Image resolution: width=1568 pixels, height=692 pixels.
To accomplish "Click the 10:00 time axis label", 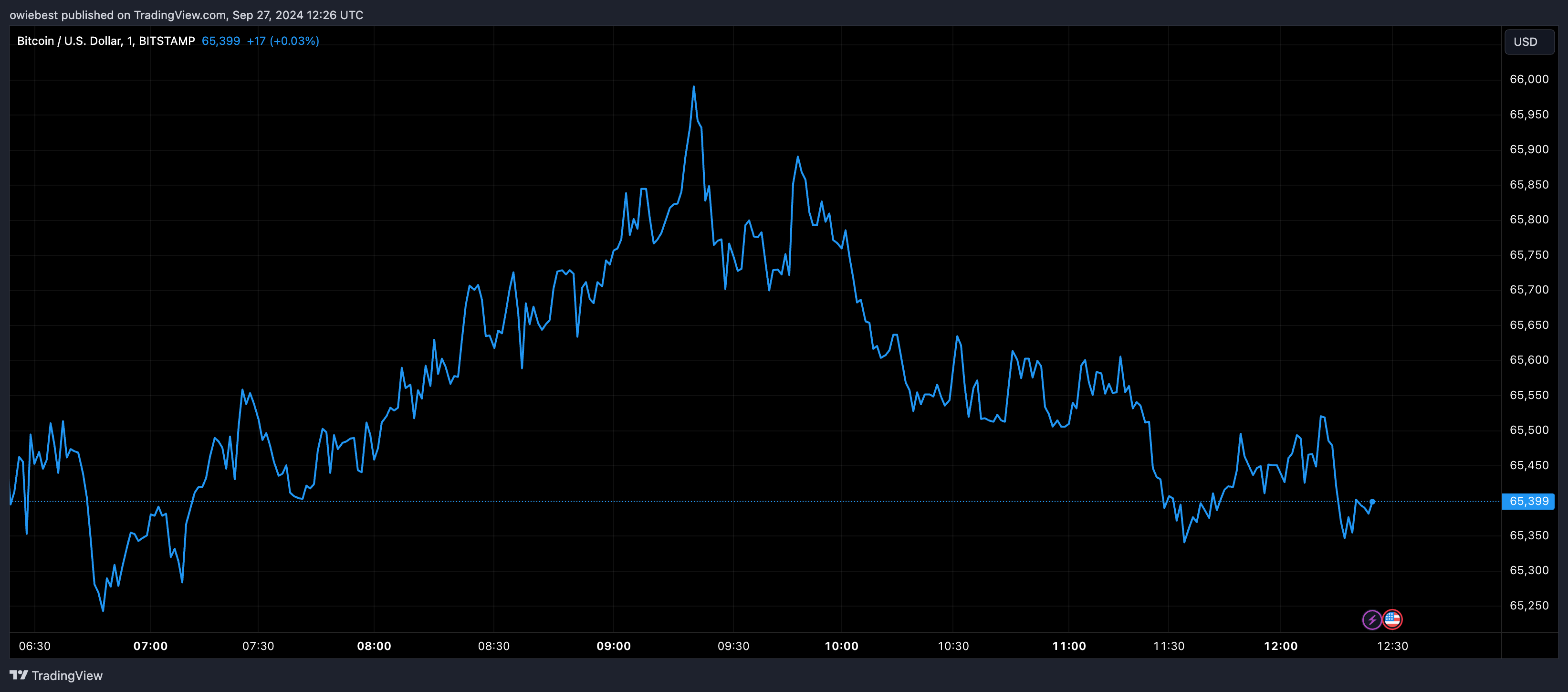I will tap(841, 646).
